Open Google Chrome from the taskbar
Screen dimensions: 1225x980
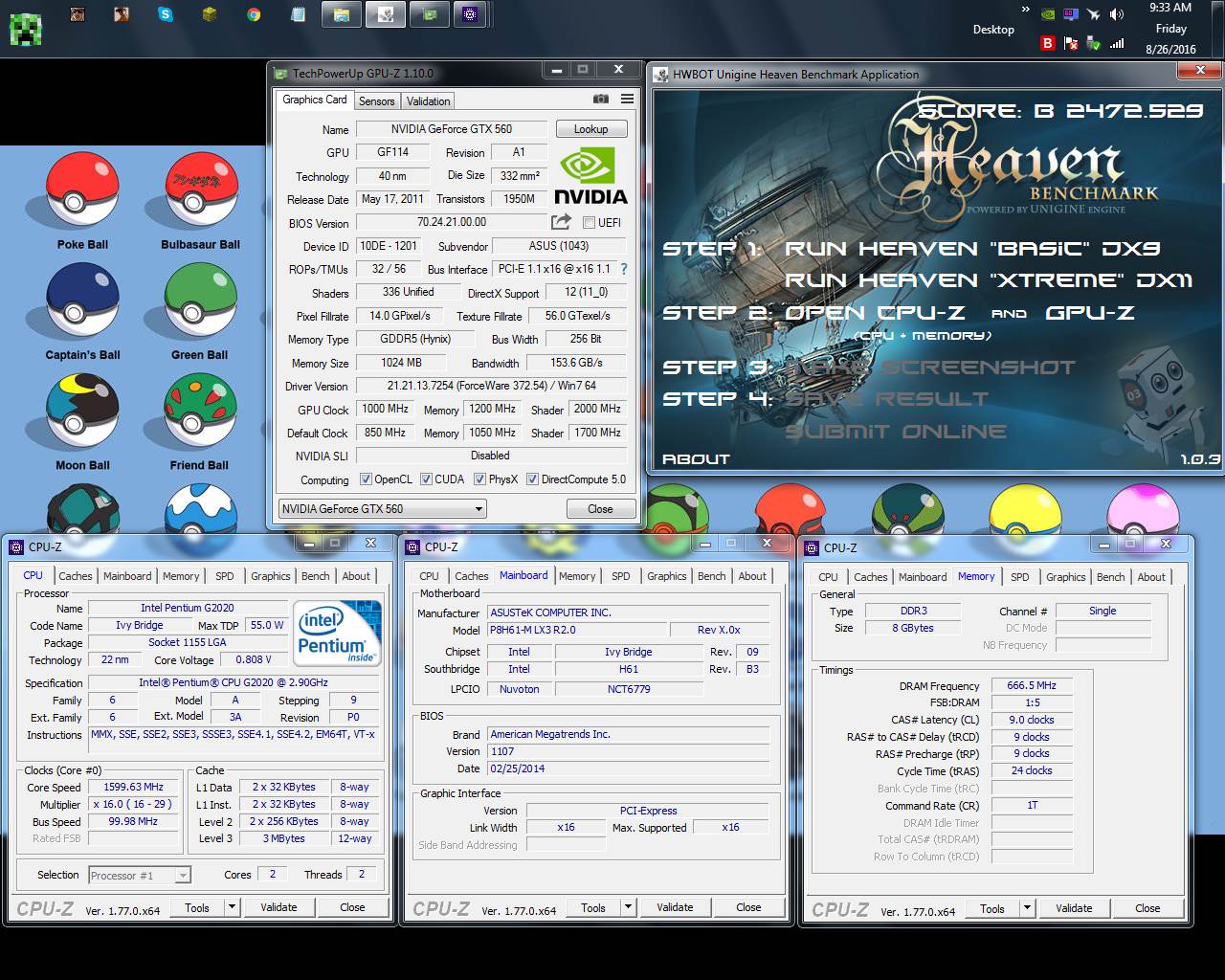[254, 14]
